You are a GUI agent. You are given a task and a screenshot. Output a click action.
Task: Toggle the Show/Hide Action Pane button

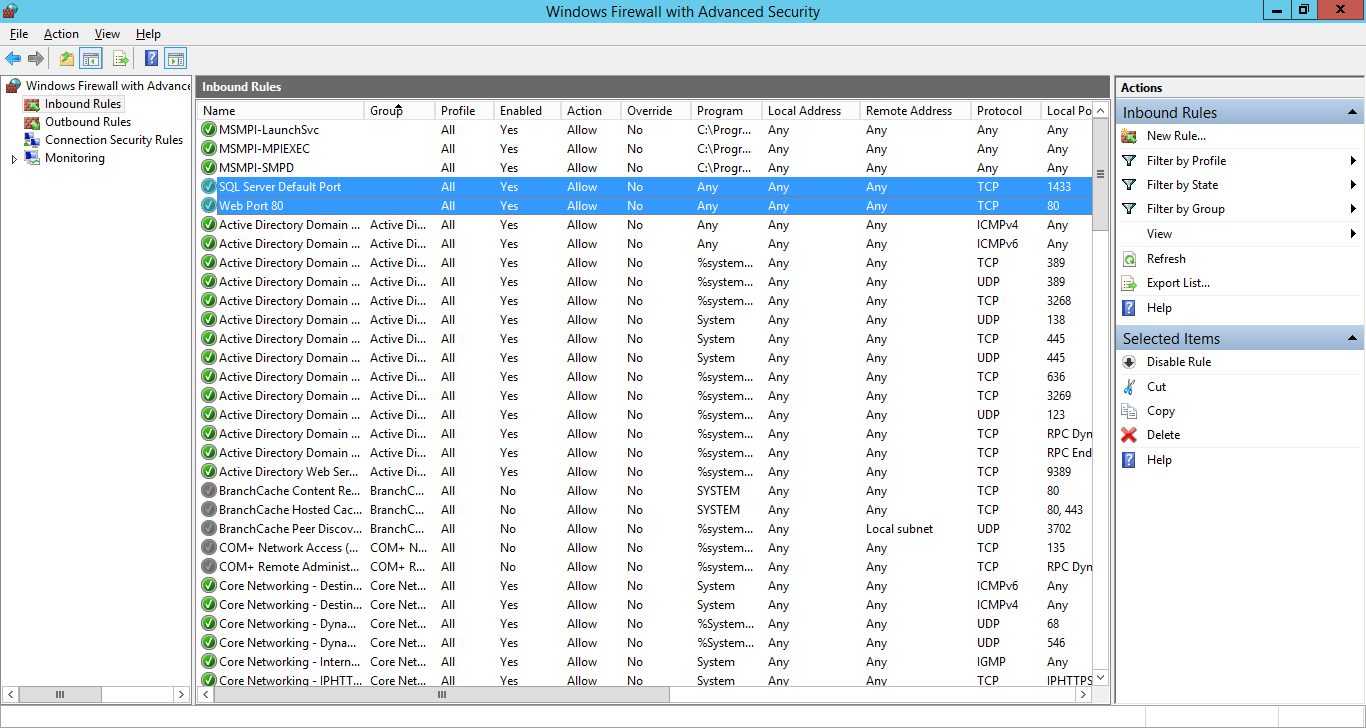point(176,59)
